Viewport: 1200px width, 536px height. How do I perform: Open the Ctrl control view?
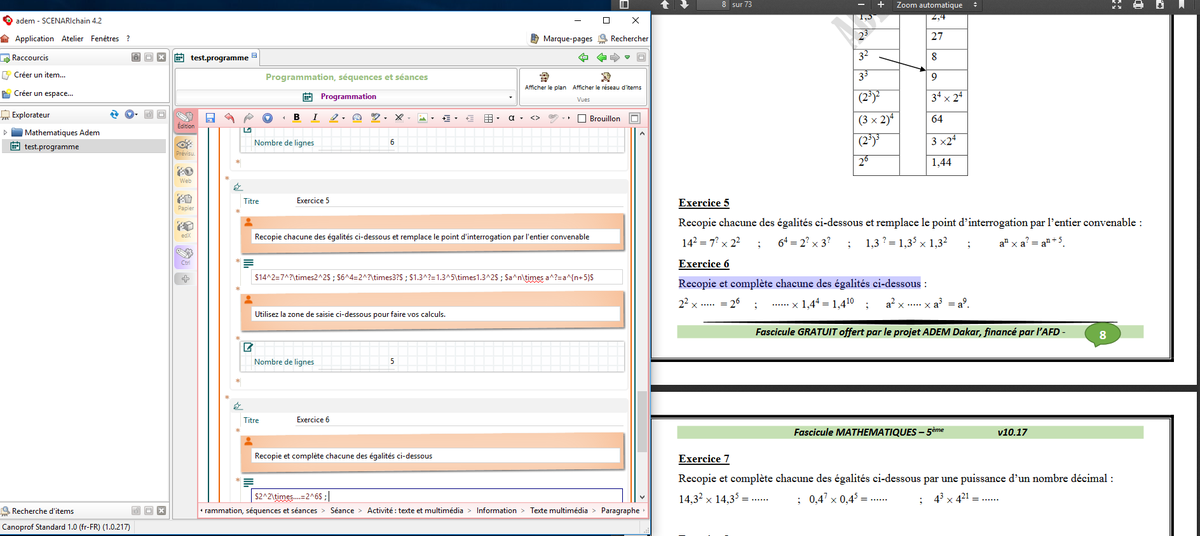[x=185, y=256]
